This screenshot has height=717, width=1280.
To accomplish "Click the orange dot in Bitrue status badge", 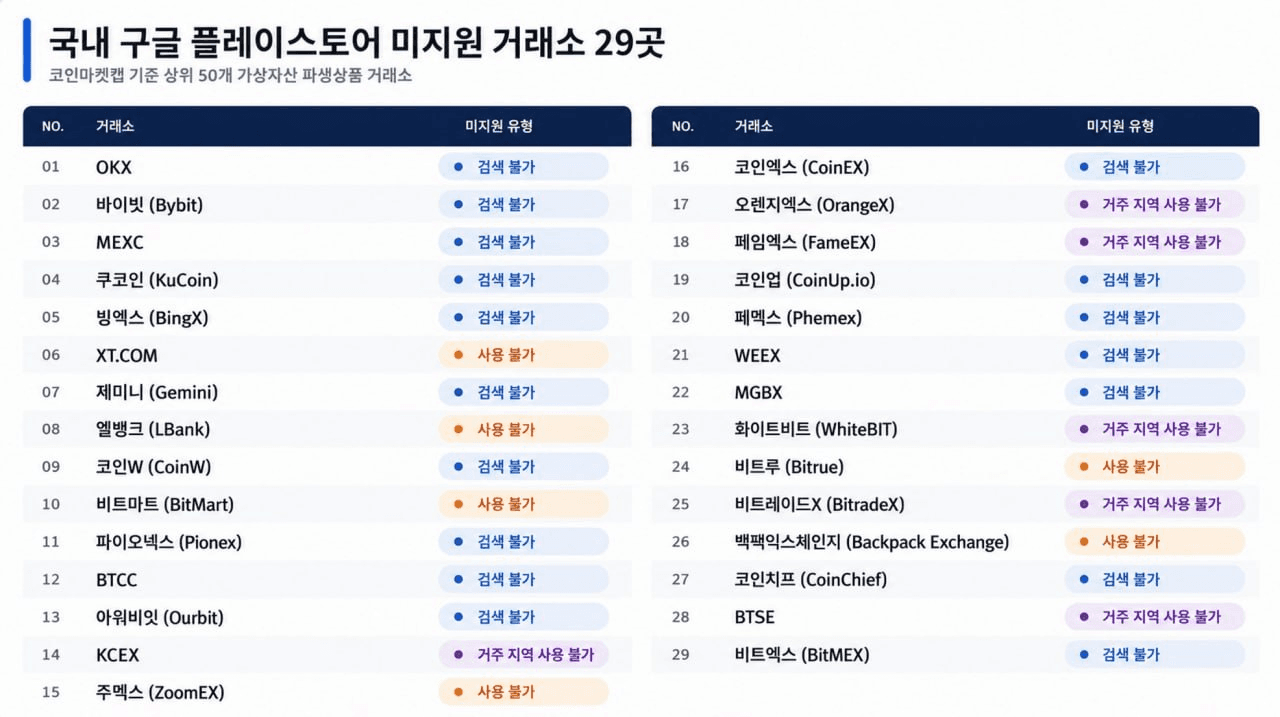I will (x=1083, y=467).
